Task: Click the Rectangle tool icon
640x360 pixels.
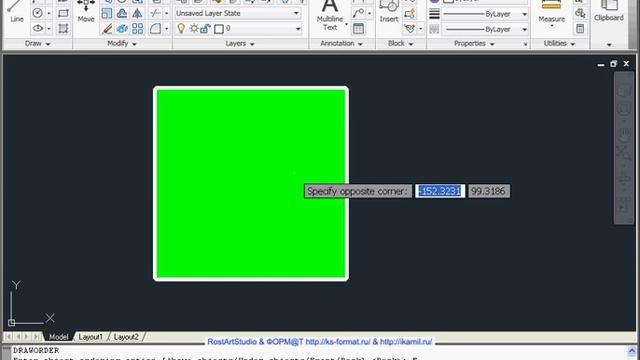Action: coord(63,13)
